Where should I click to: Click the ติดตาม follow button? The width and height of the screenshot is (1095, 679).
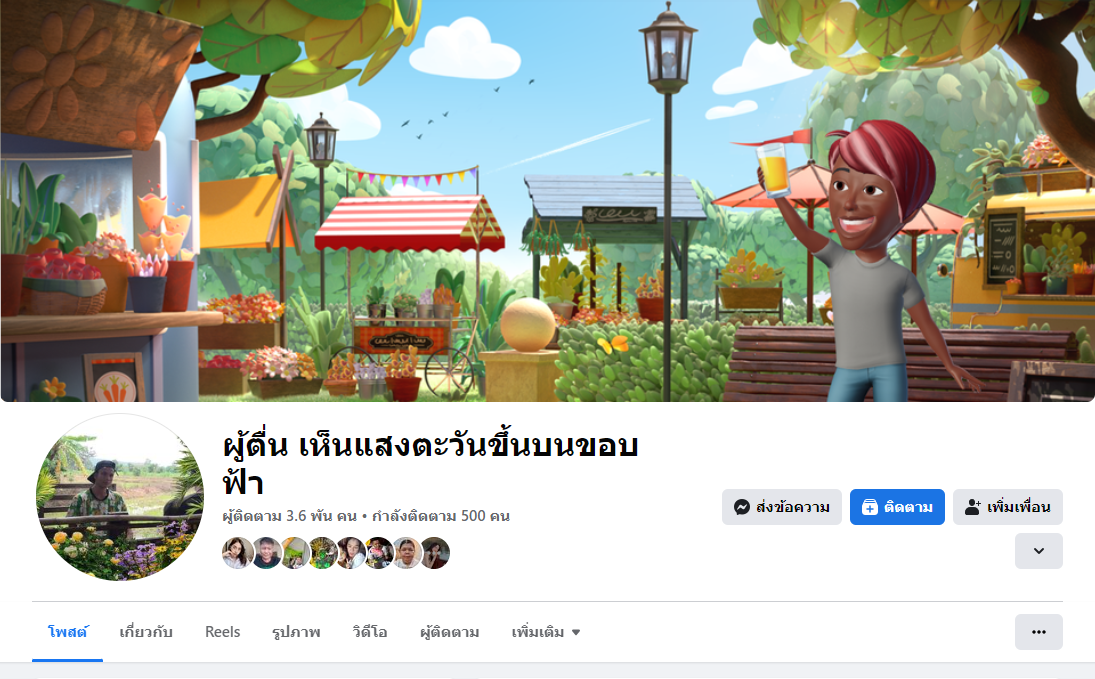pos(897,507)
